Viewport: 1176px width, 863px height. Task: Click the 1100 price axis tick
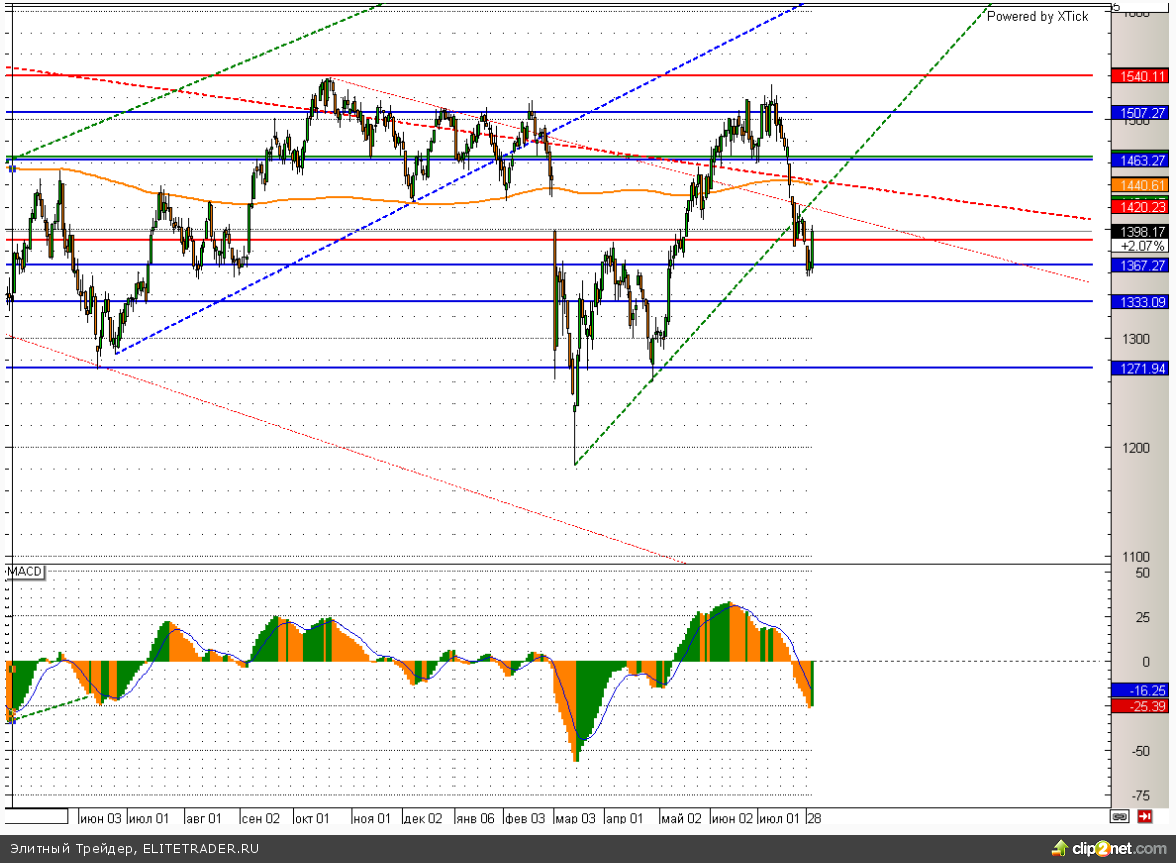(x=1136, y=557)
